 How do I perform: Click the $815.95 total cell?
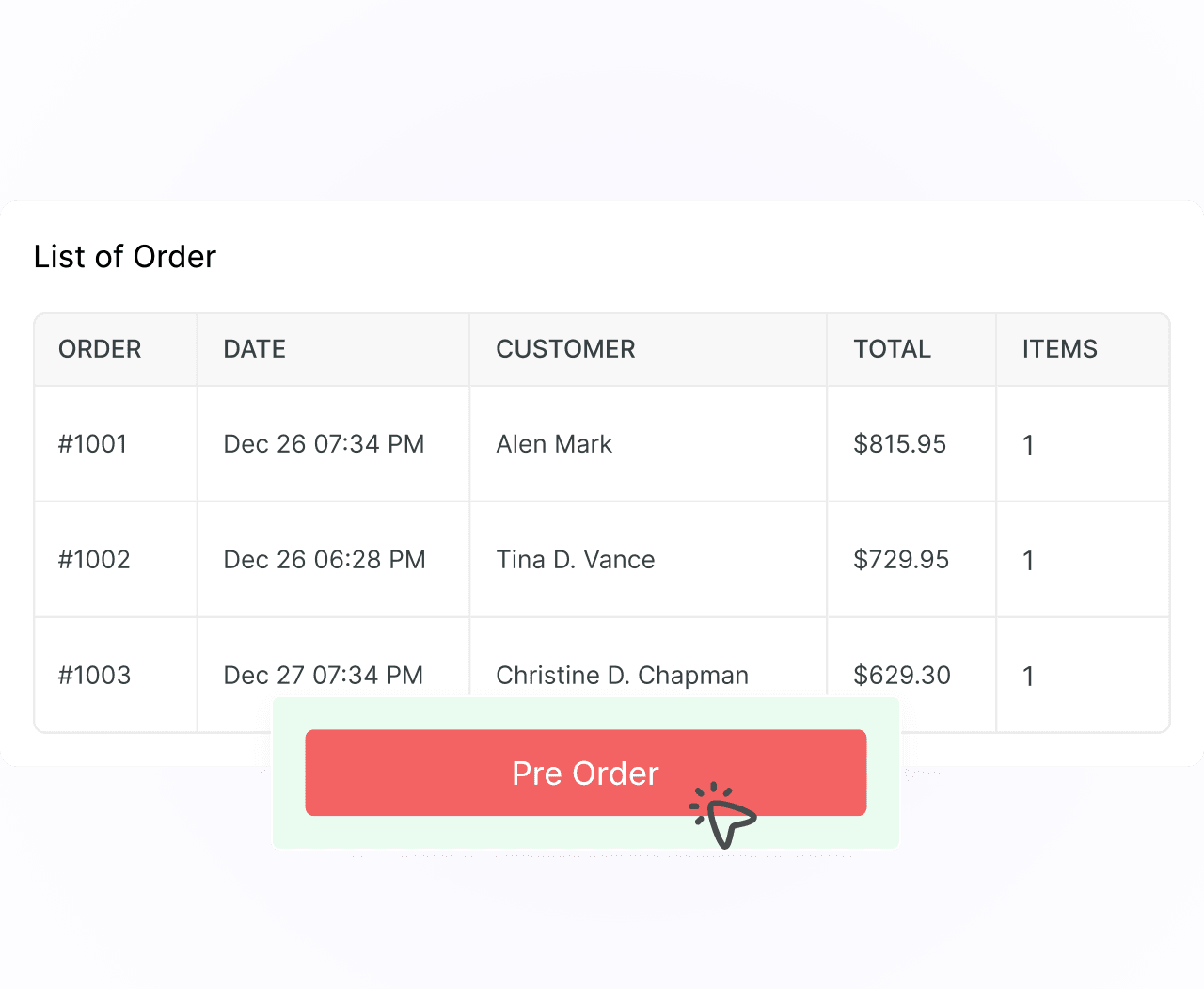click(900, 444)
